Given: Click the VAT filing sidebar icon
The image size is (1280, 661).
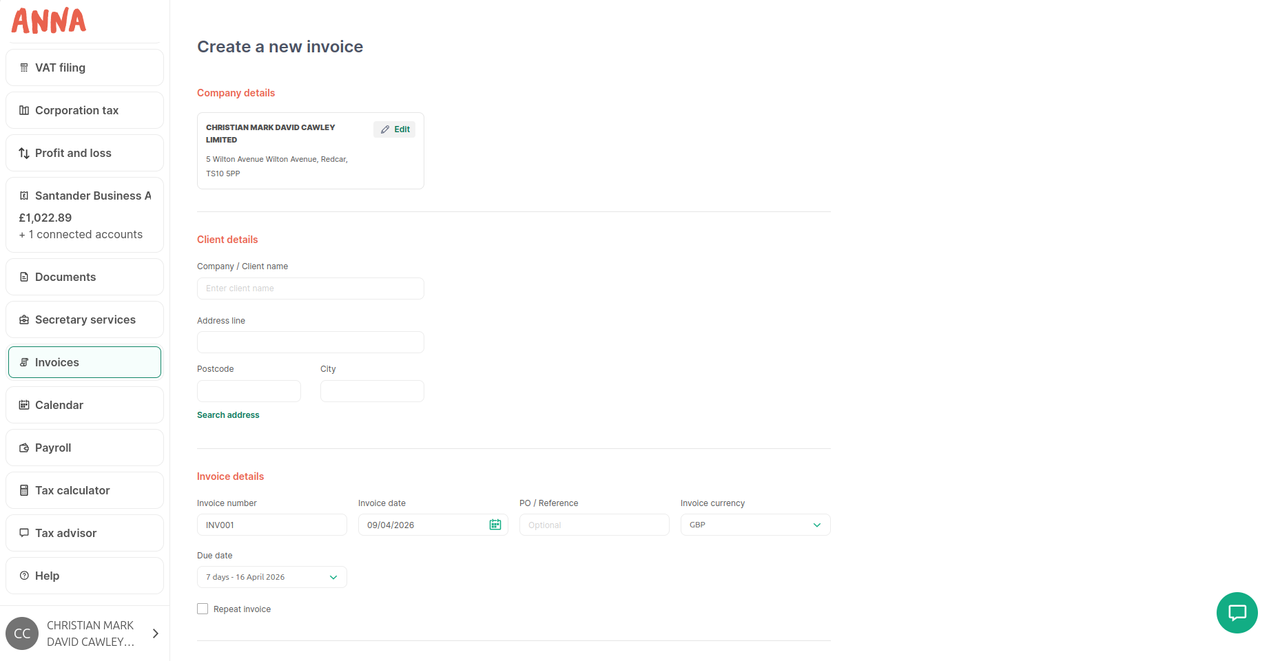Looking at the screenshot, I should tap(24, 68).
